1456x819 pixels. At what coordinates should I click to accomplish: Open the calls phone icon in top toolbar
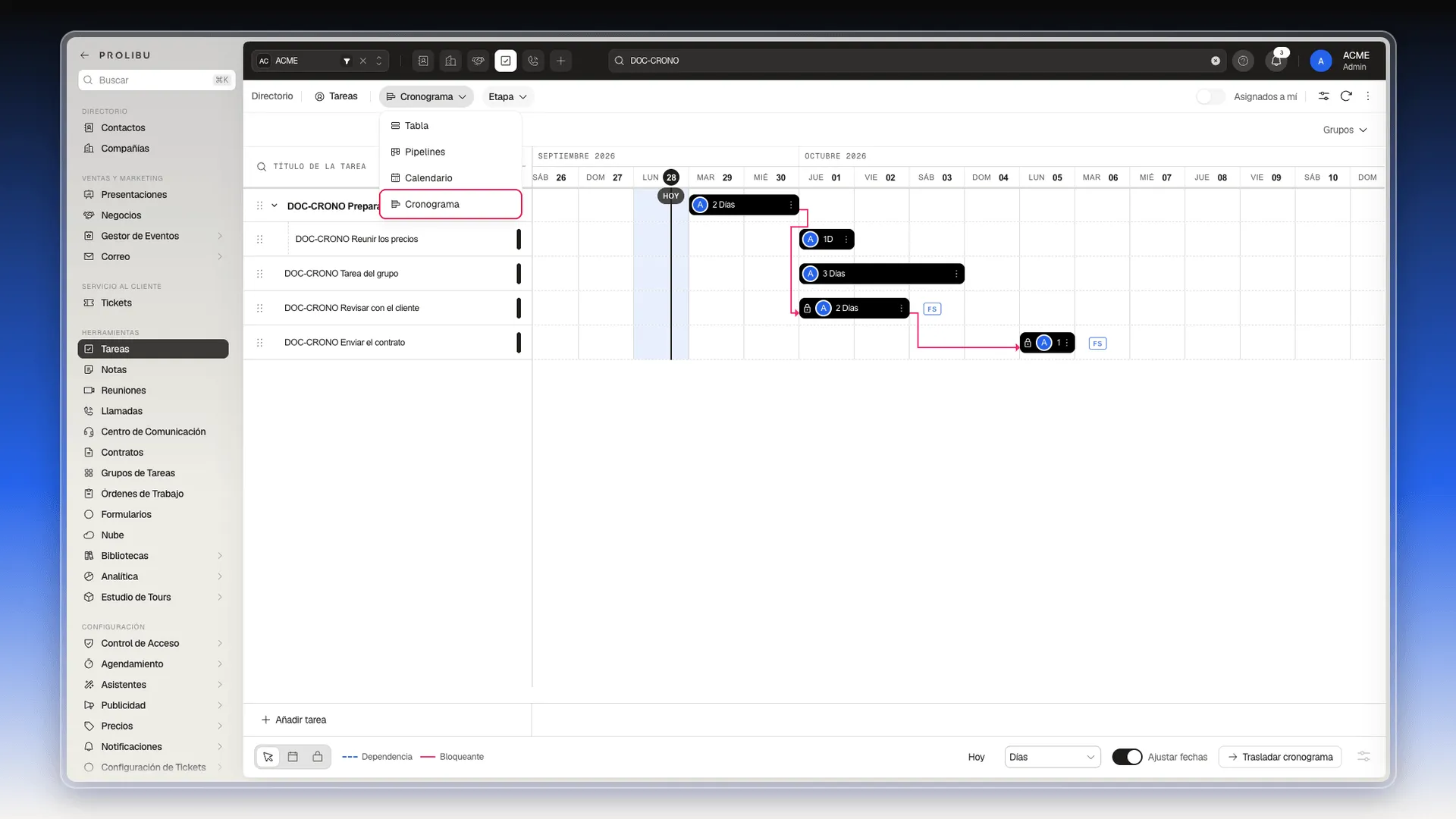(533, 61)
